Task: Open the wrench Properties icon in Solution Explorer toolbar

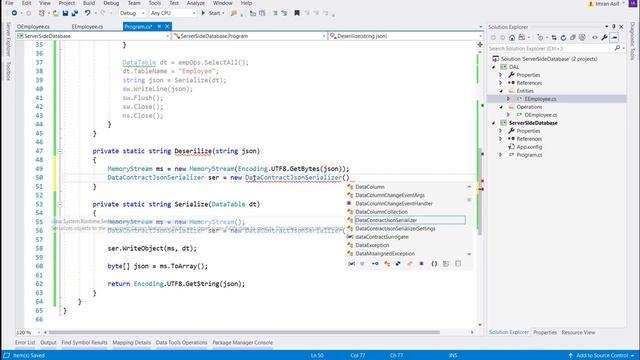Action: tap(604, 38)
